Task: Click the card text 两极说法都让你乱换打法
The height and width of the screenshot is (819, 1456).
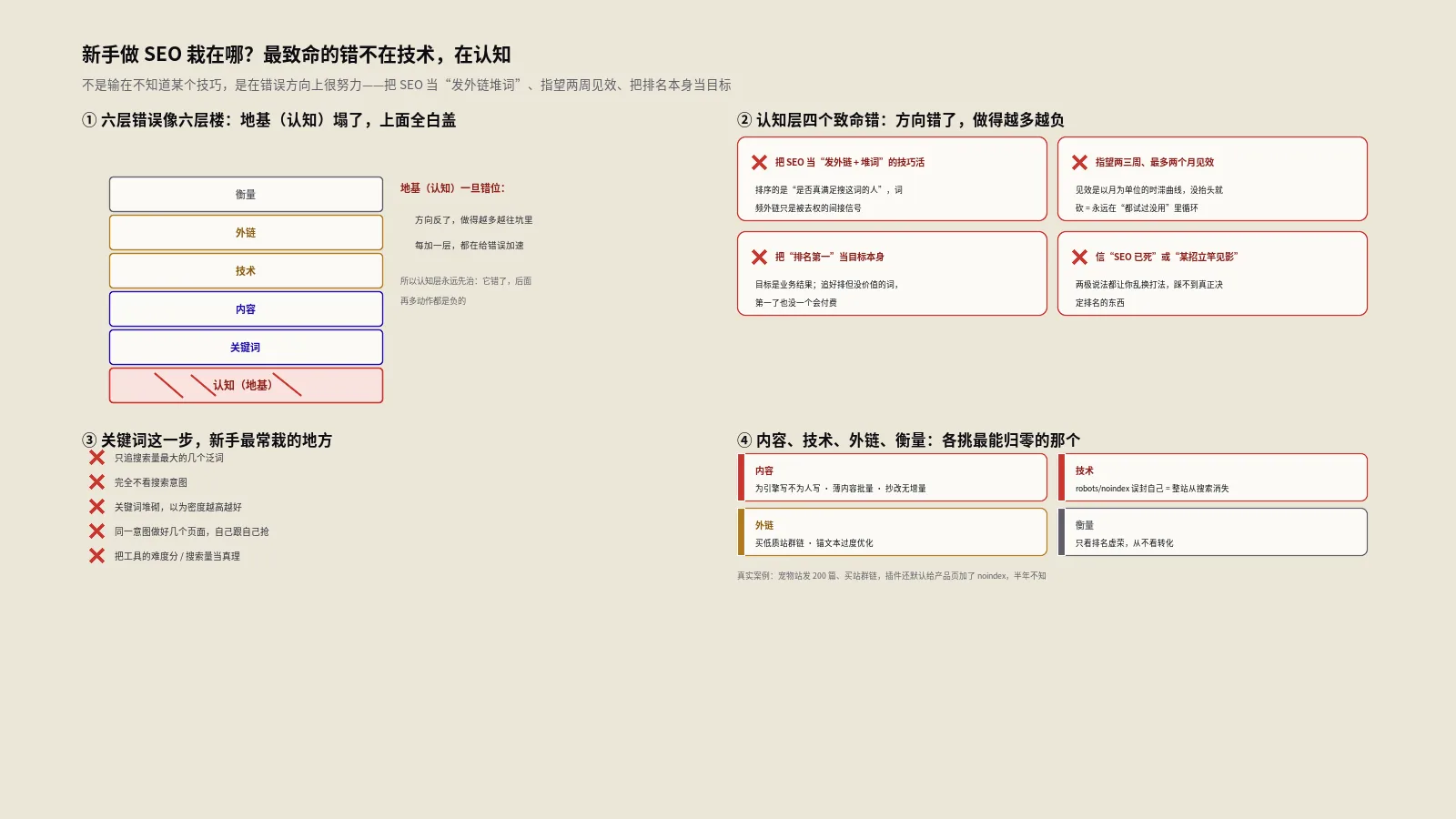Action: [x=1149, y=294]
